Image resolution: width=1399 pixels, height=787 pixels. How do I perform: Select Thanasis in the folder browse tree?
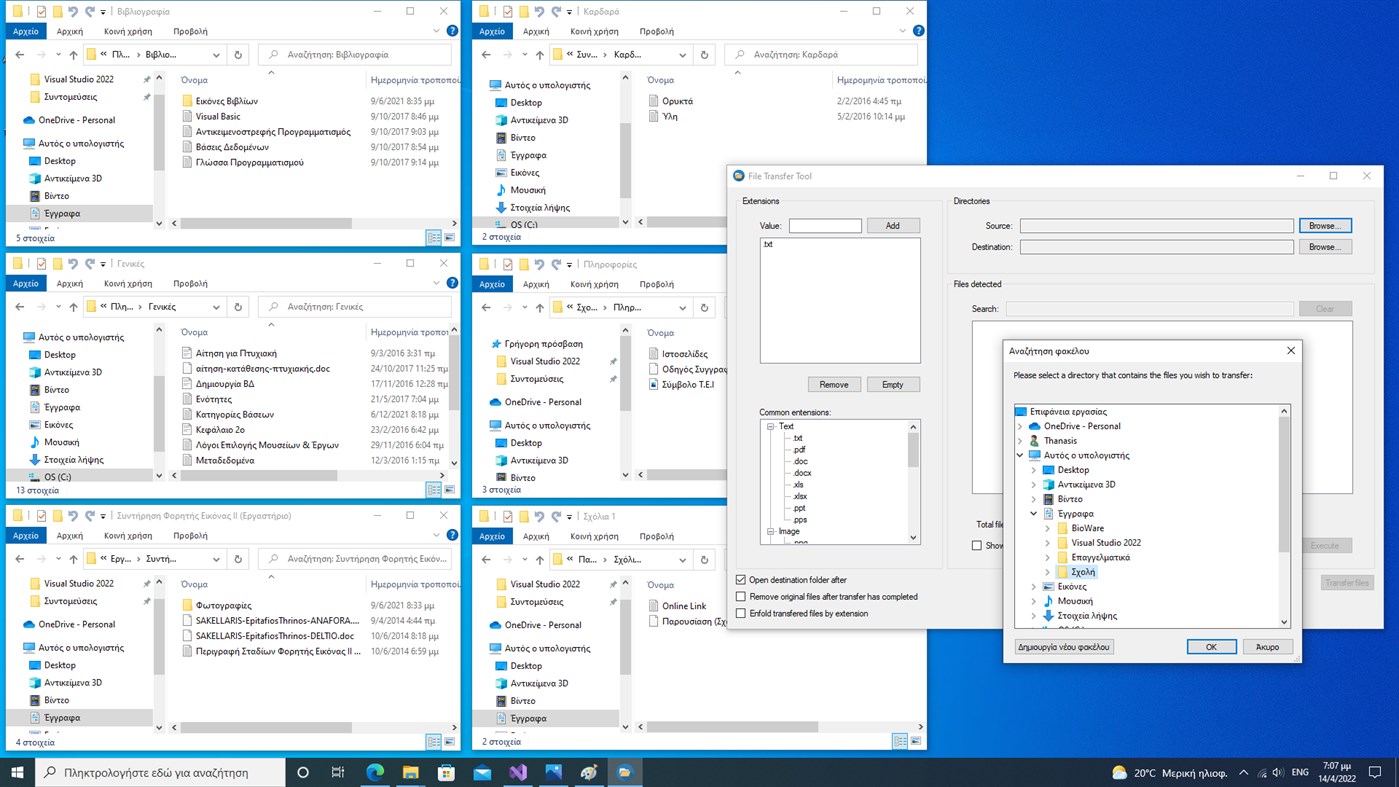tap(1060, 441)
